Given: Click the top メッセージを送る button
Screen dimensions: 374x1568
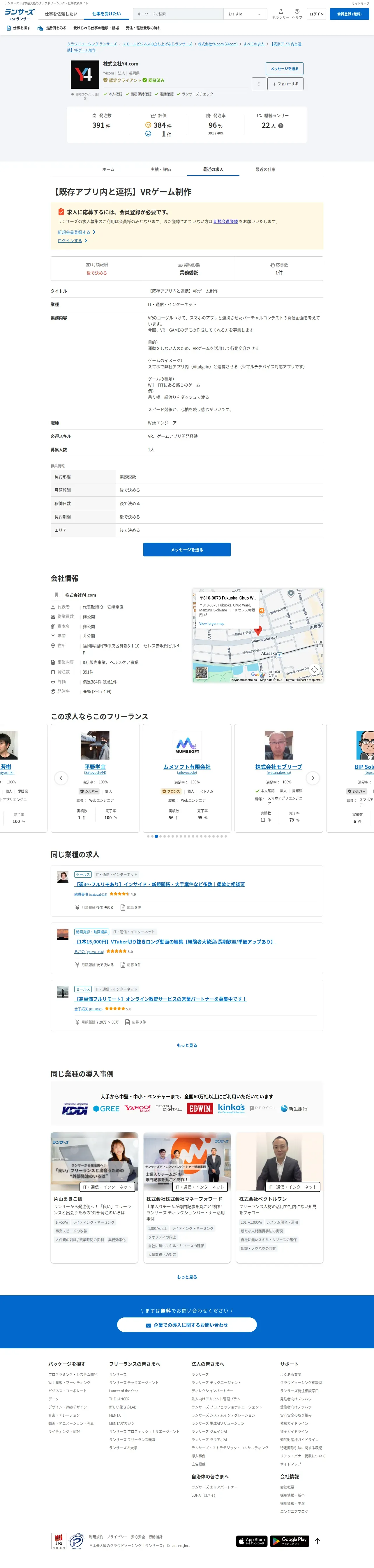Looking at the screenshot, I should coord(285,69).
